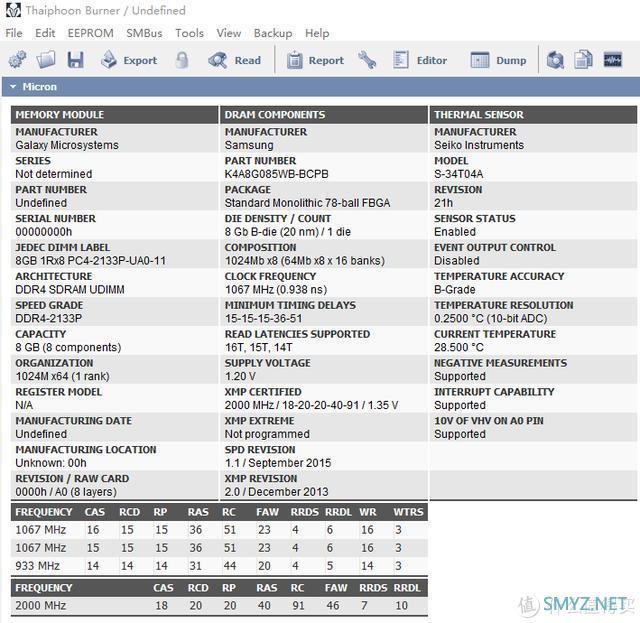Click clock frequency 1067 MHz (0.938 ns)
640x623 pixels.
tap(276, 289)
